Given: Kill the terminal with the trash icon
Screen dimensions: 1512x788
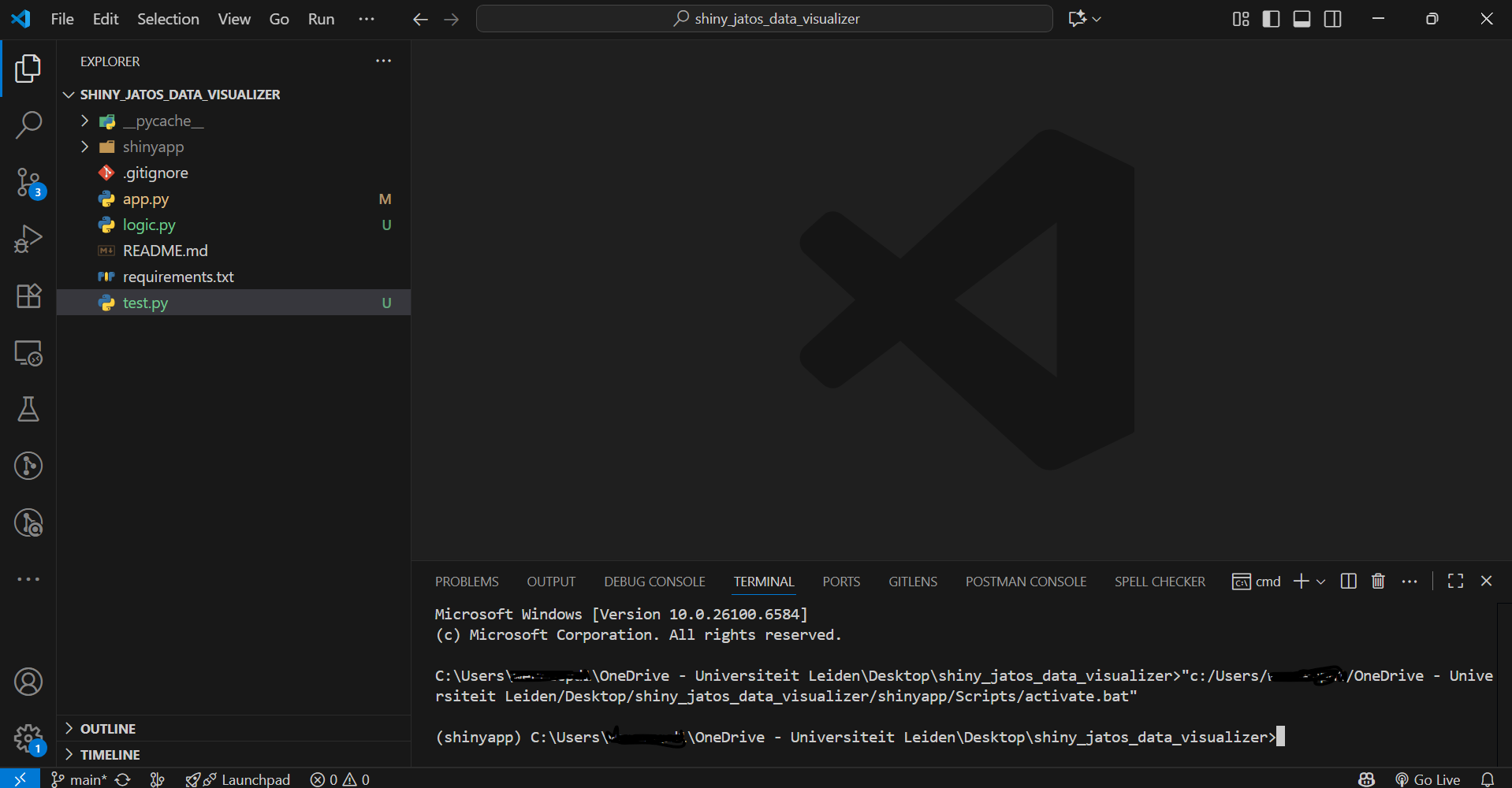Looking at the screenshot, I should pyautogui.click(x=1377, y=581).
